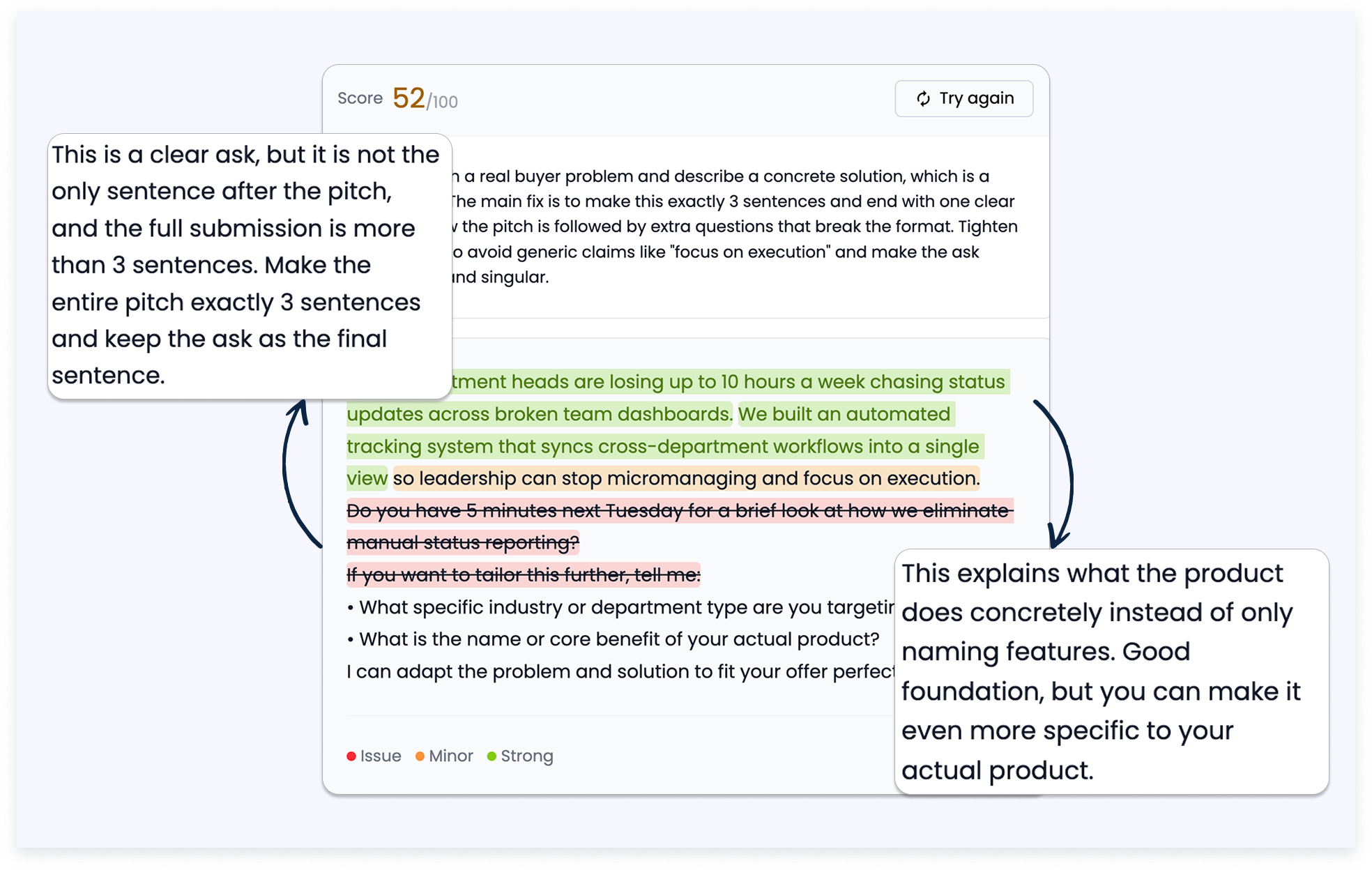Screen dimensions: 1372x870
Task: Click the orange 'so leadership can stop micromanaging' highlight
Action: (x=687, y=478)
